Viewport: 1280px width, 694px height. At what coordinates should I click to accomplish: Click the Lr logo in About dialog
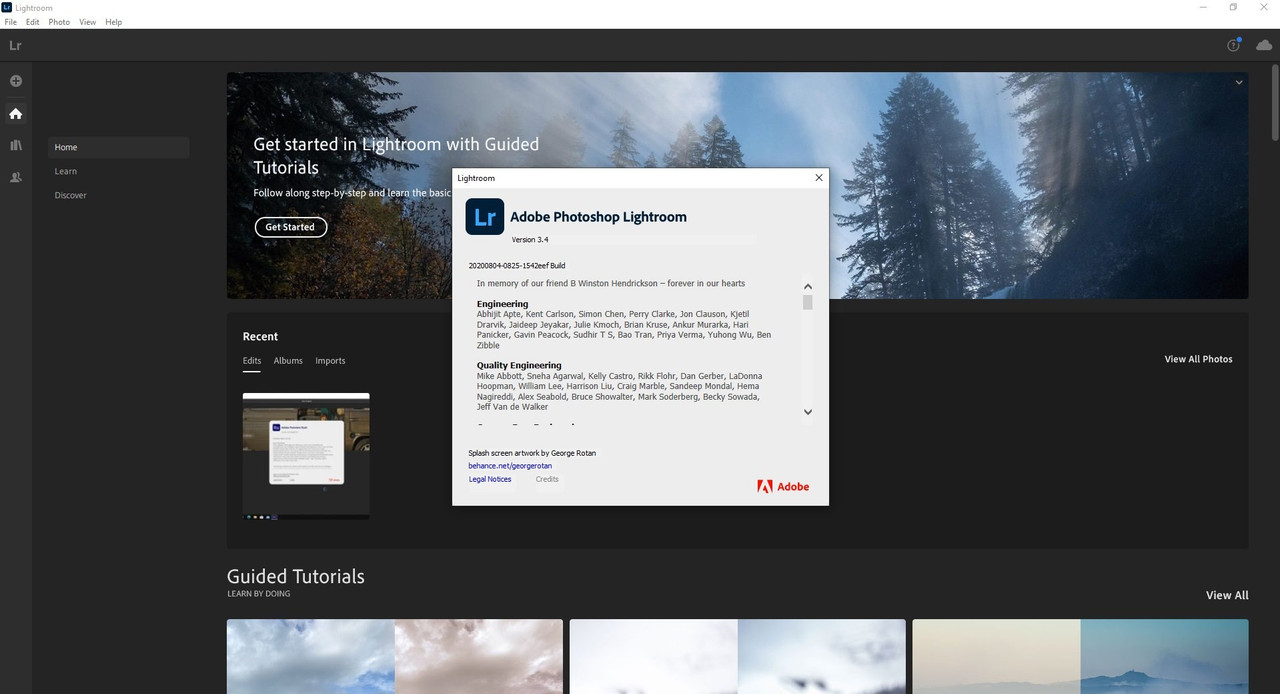pyautogui.click(x=485, y=216)
